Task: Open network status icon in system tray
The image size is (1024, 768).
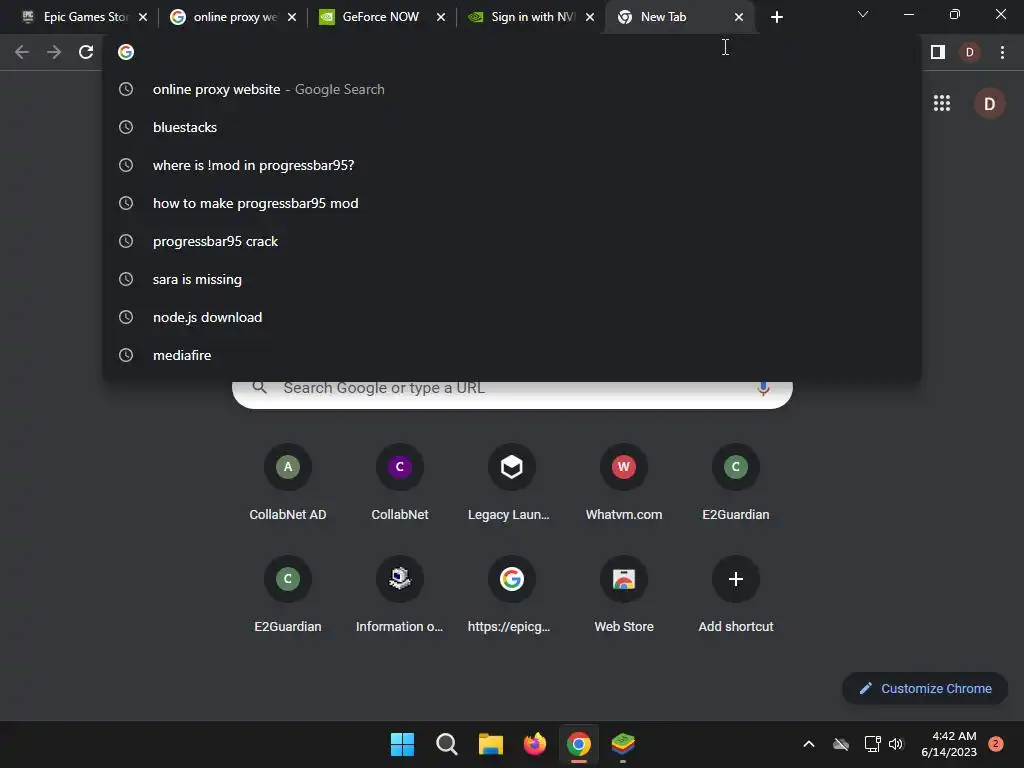Action: pos(872,744)
